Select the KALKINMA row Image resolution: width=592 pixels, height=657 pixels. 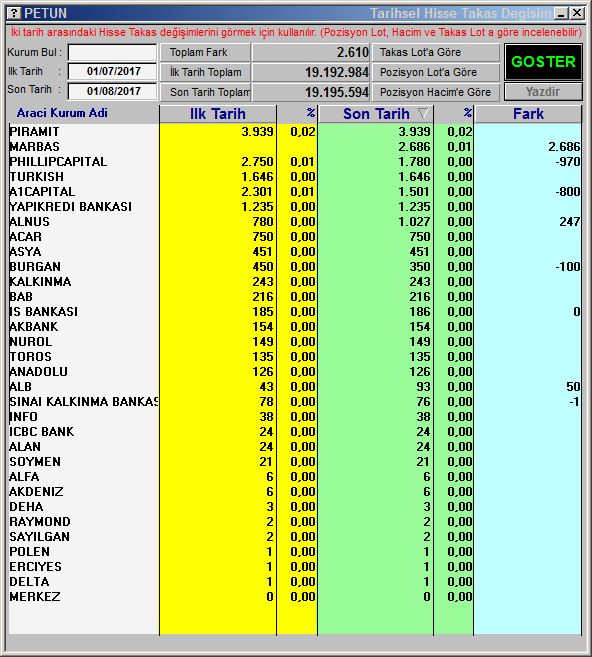(295, 282)
